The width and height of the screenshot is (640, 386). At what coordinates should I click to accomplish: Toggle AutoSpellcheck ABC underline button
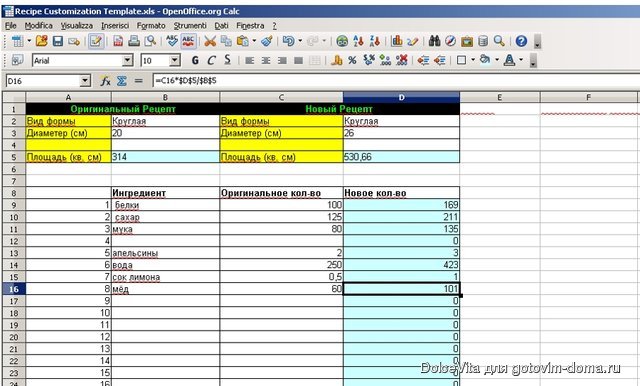pyautogui.click(x=188, y=41)
